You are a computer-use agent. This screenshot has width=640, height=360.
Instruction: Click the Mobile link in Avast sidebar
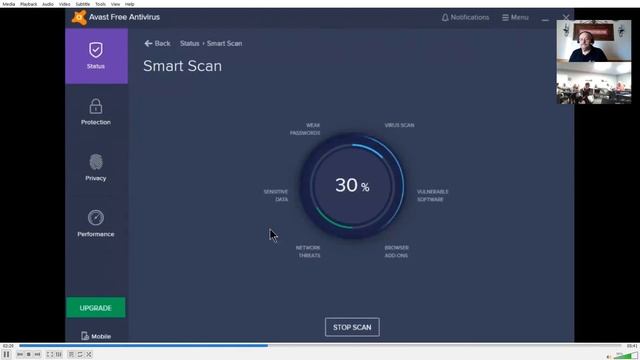coord(96,336)
